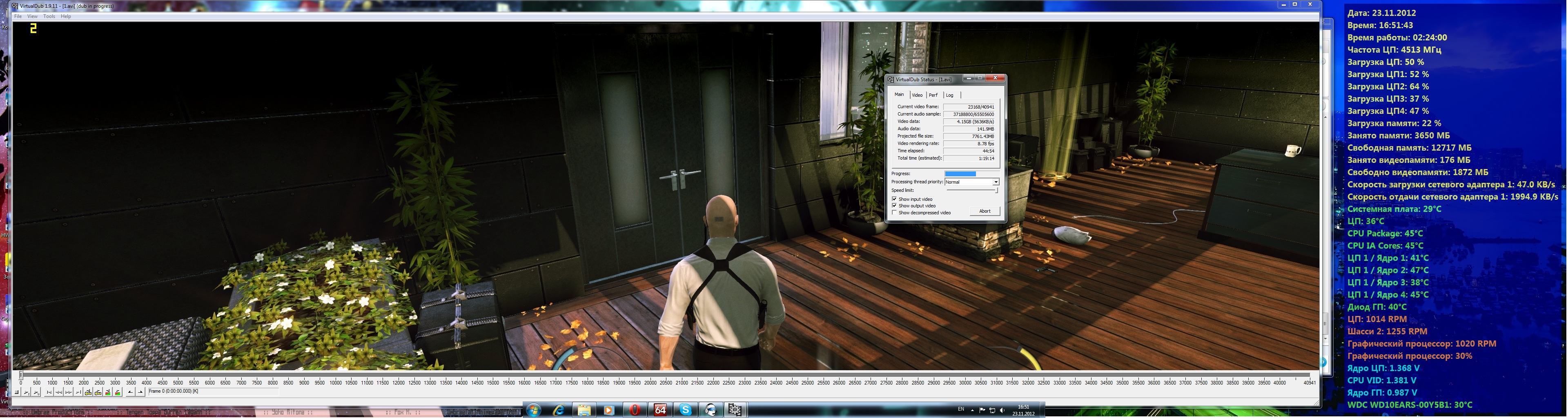Click 'Частота ЦП: 4513 МГц' in sidebar gadget

pyautogui.click(x=1394, y=50)
